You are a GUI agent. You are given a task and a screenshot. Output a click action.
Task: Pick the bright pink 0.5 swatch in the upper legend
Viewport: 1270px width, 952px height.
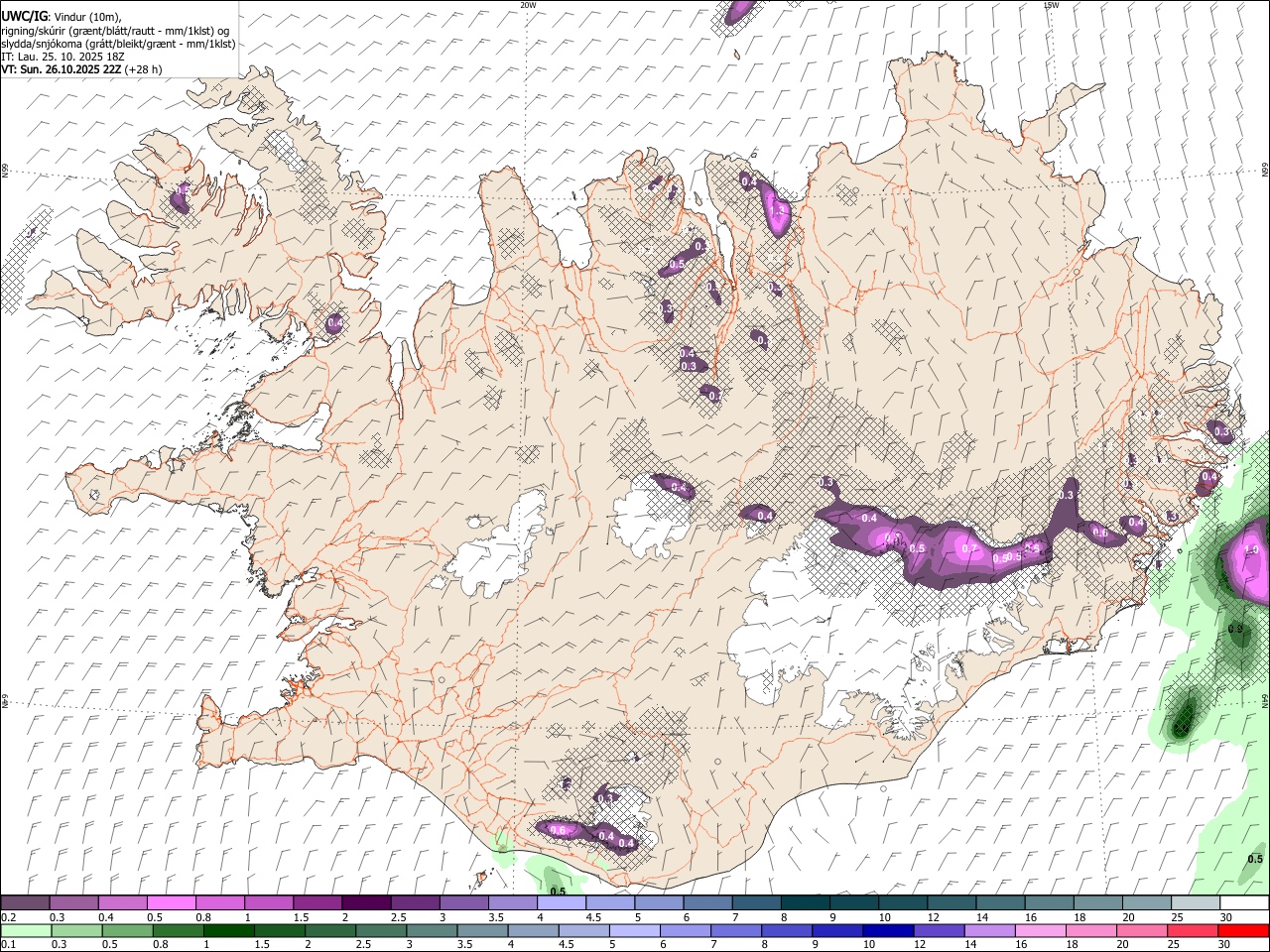pos(172,903)
